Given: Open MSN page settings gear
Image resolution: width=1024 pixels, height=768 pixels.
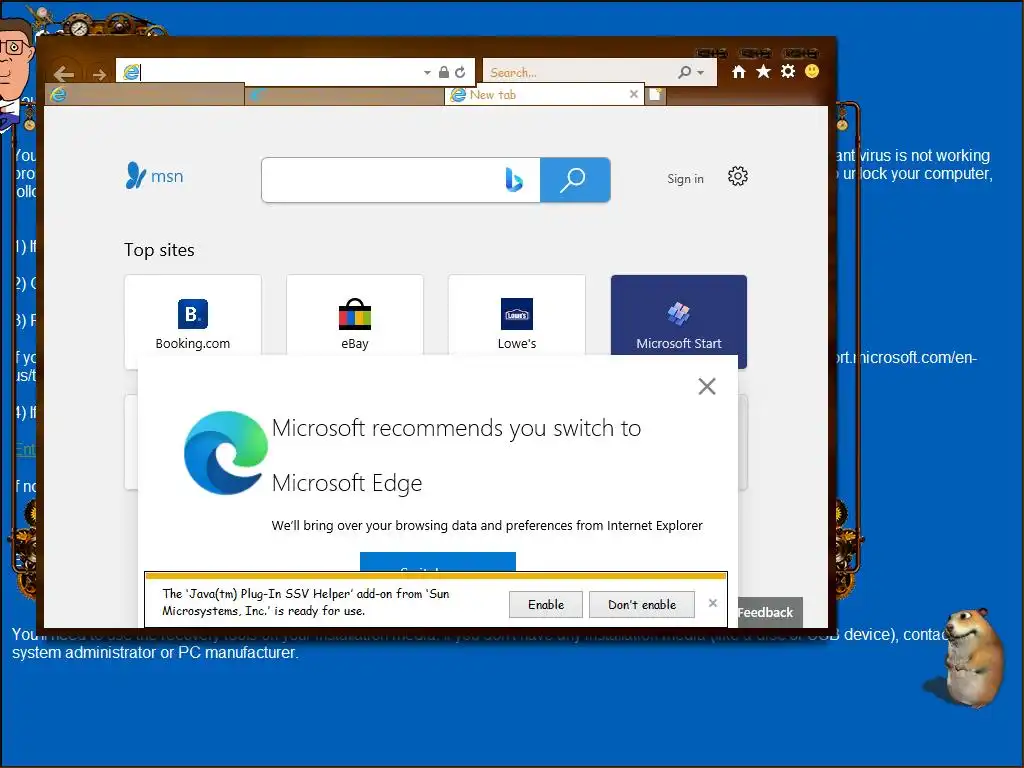Looking at the screenshot, I should (738, 176).
